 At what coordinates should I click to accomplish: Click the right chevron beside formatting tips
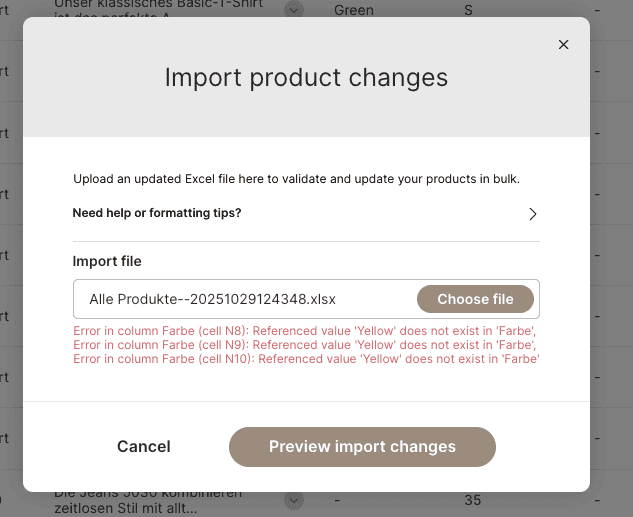[533, 214]
